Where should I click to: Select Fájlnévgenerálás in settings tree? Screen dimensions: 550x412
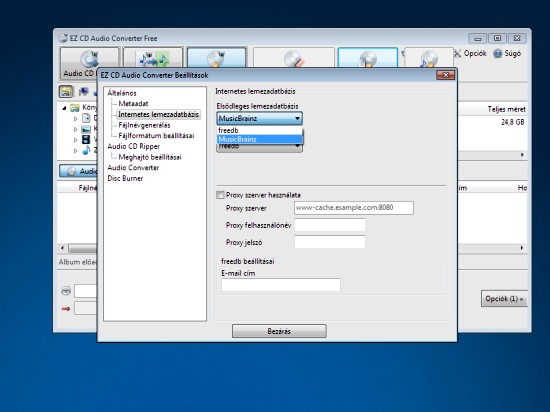coord(144,125)
